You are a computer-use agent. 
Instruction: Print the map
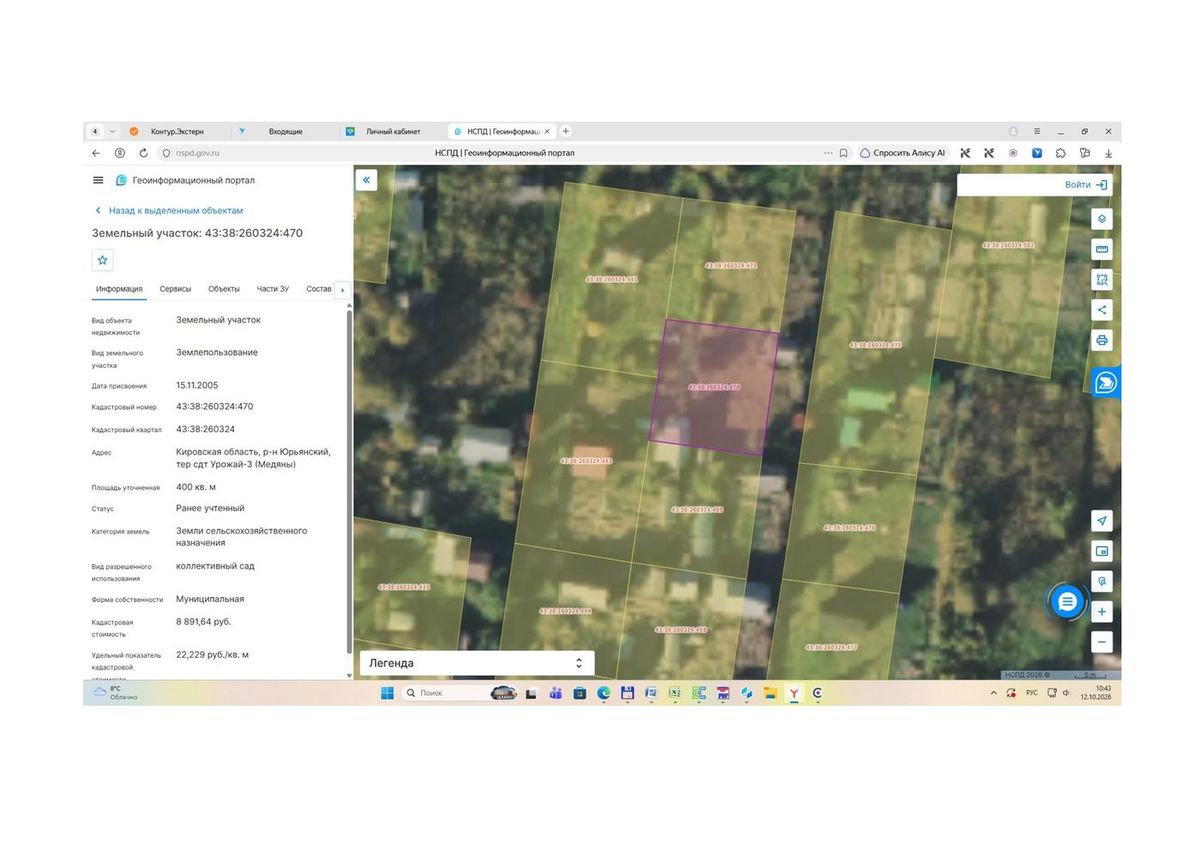[x=1101, y=340]
